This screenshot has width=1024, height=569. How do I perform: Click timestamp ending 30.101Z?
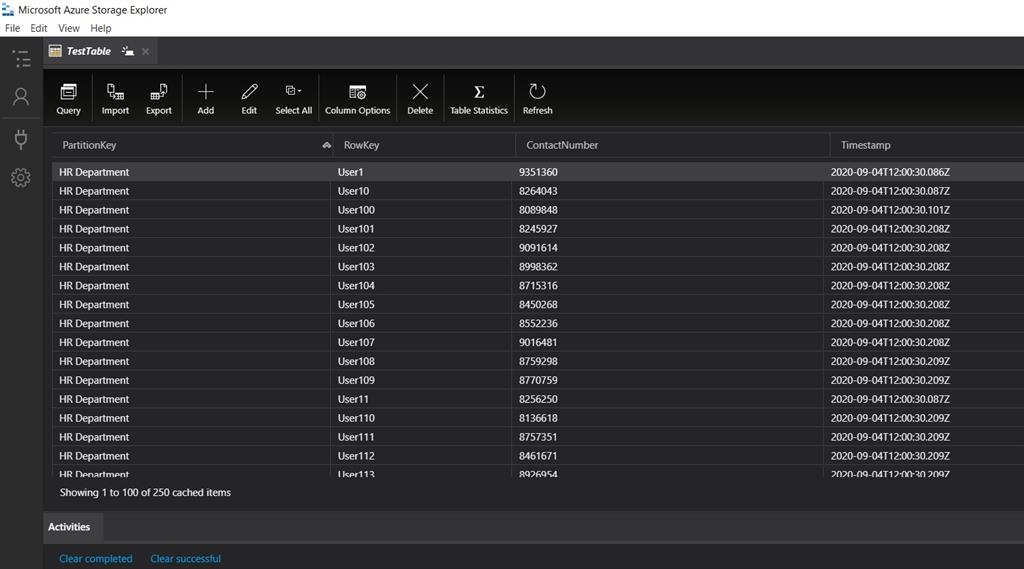point(890,210)
